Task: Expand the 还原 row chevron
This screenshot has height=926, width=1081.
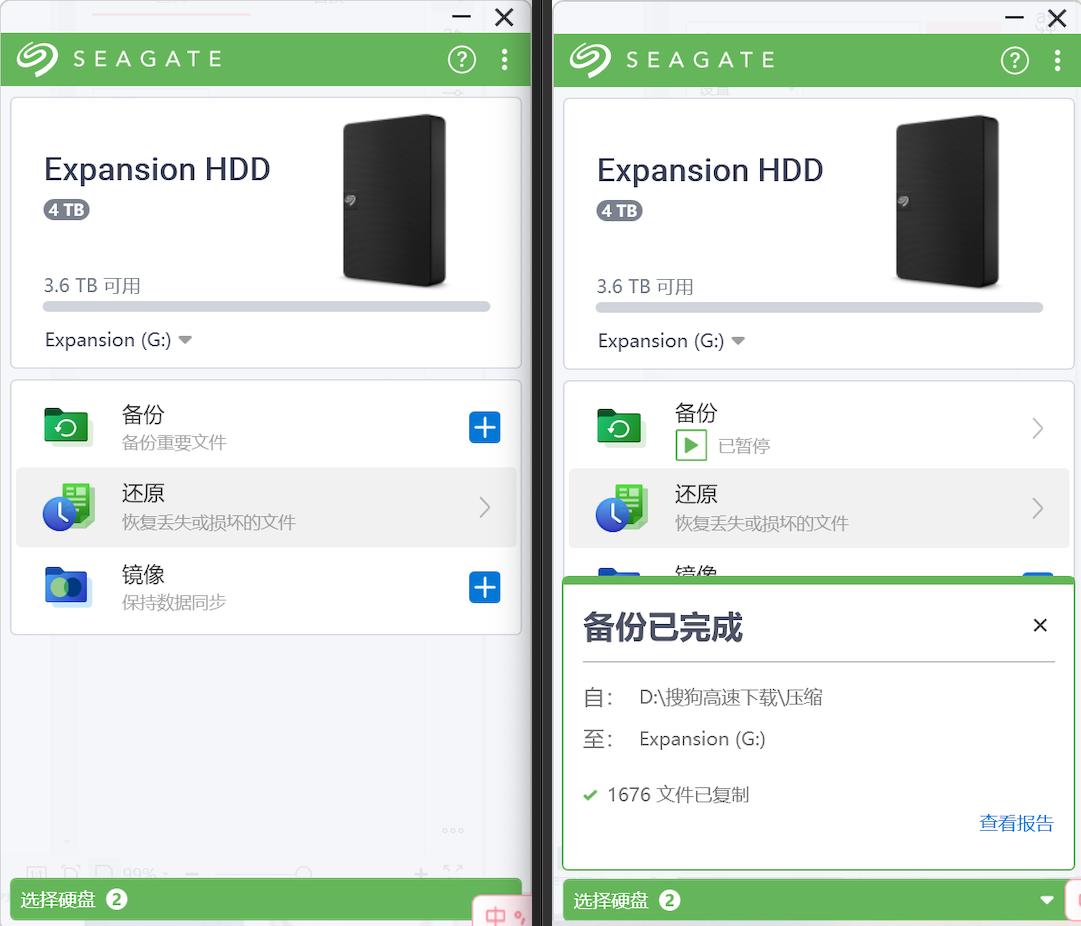Action: tap(487, 507)
